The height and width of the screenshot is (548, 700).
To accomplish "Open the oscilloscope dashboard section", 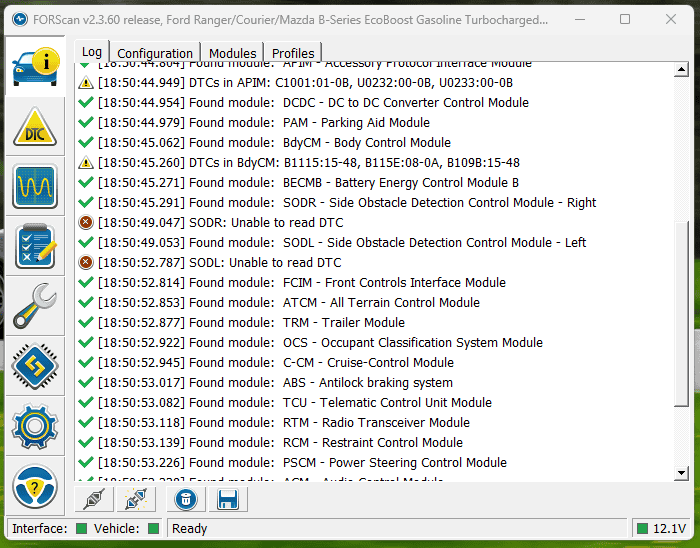I will point(35,187).
